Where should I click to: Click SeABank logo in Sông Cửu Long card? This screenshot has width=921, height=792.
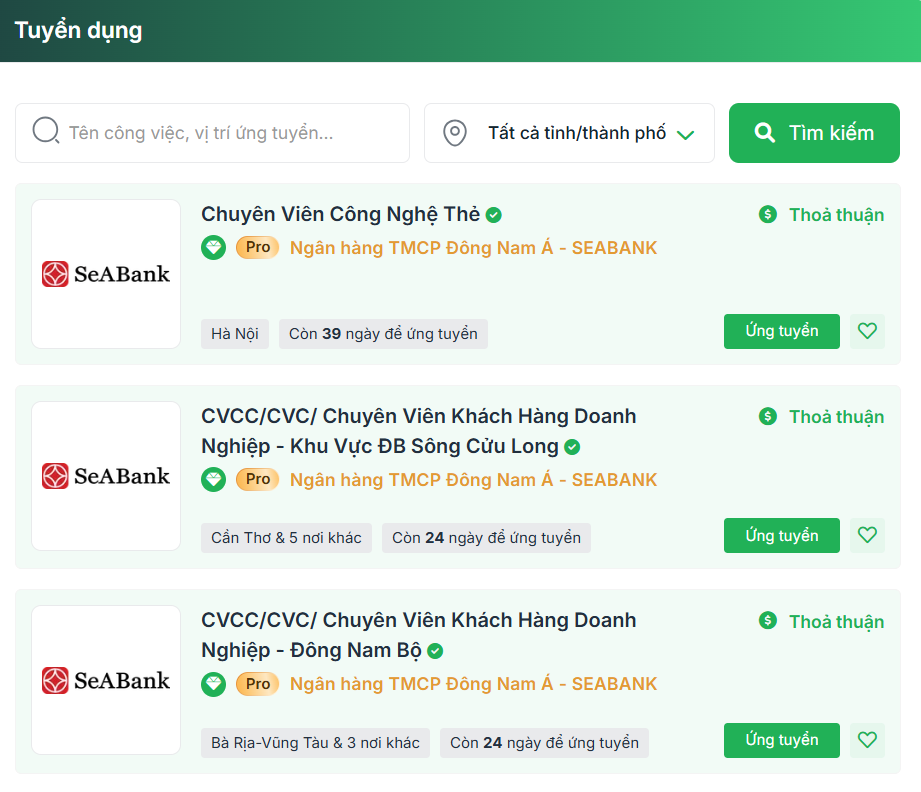click(x=106, y=476)
